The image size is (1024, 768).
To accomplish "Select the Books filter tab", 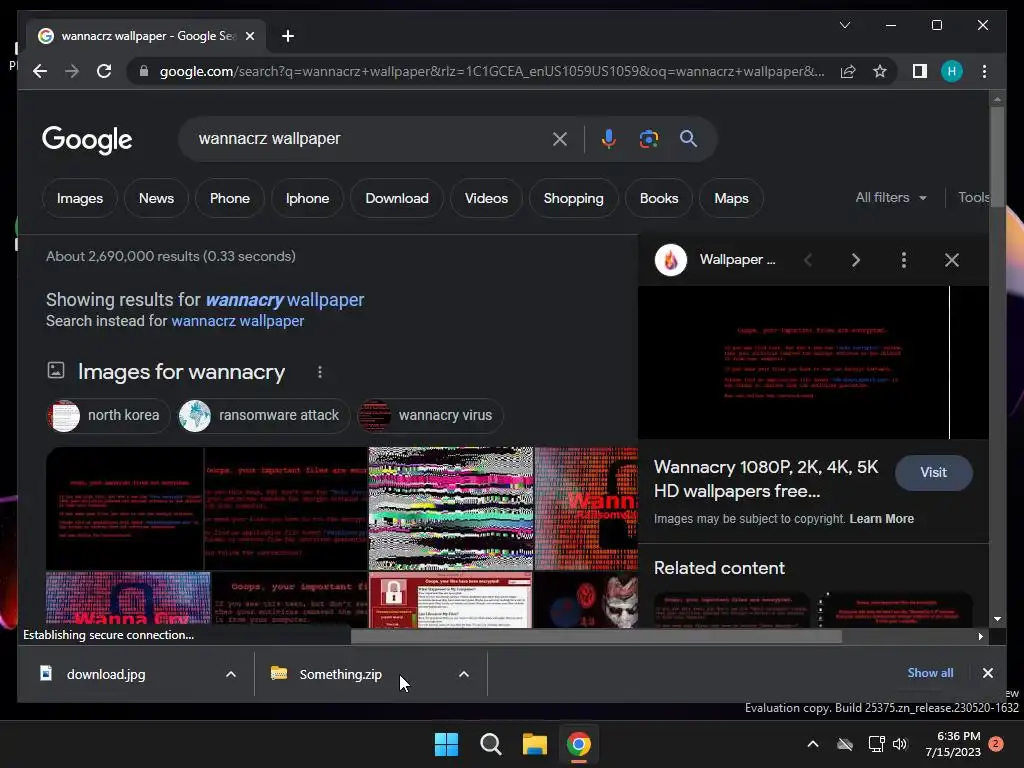I will (x=659, y=198).
